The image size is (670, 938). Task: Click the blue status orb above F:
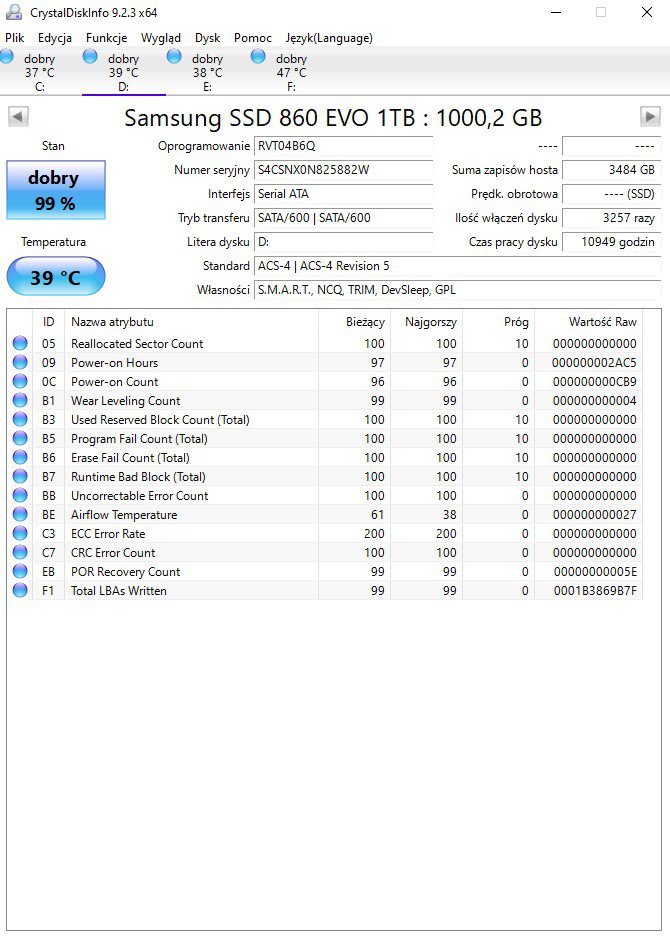coord(258,56)
